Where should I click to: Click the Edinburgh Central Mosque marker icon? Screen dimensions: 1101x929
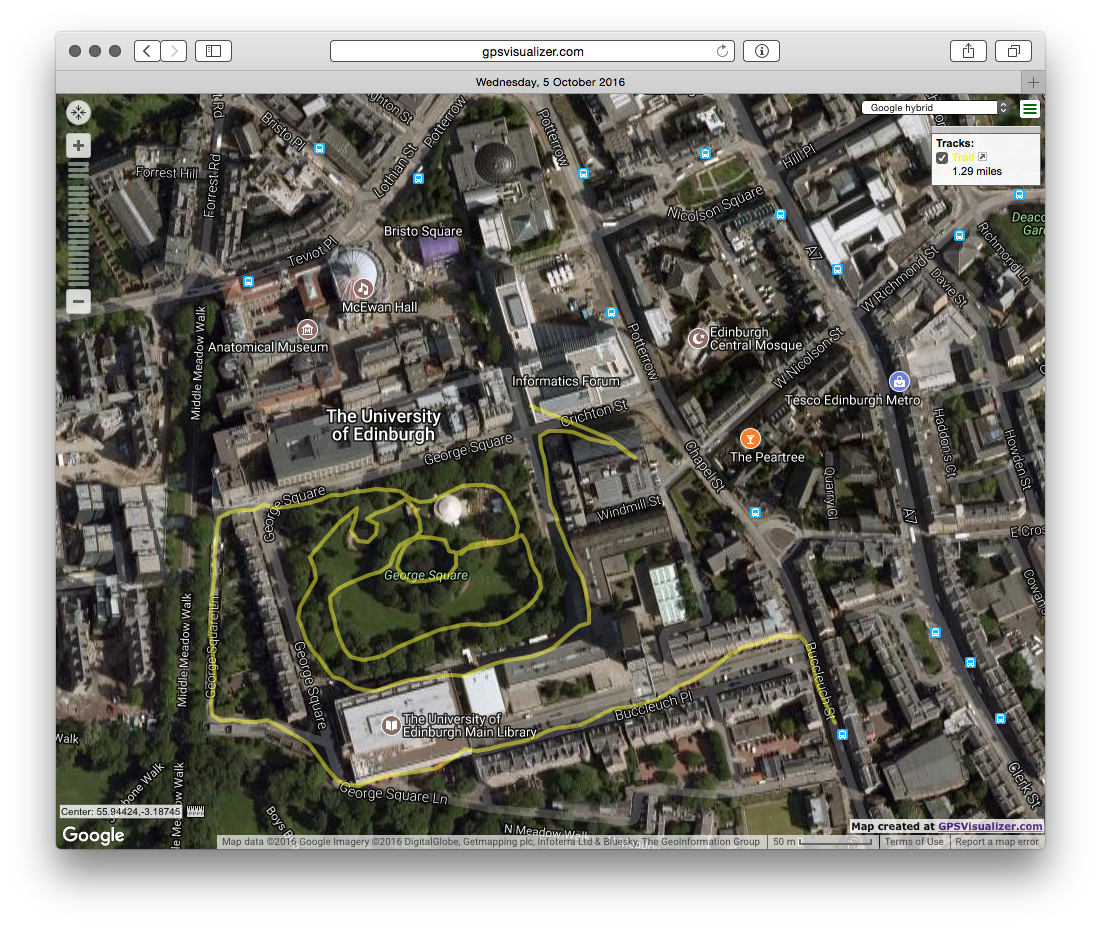[697, 338]
